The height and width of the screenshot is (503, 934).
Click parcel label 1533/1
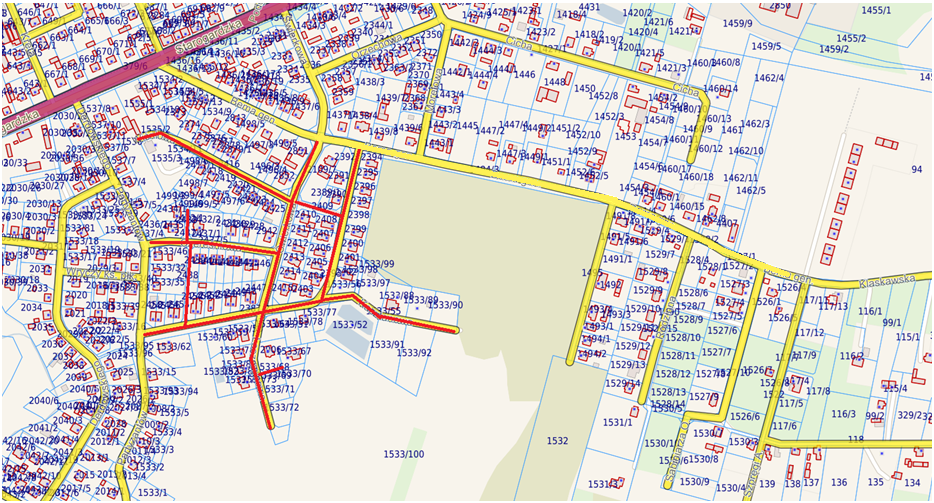(x=152, y=492)
